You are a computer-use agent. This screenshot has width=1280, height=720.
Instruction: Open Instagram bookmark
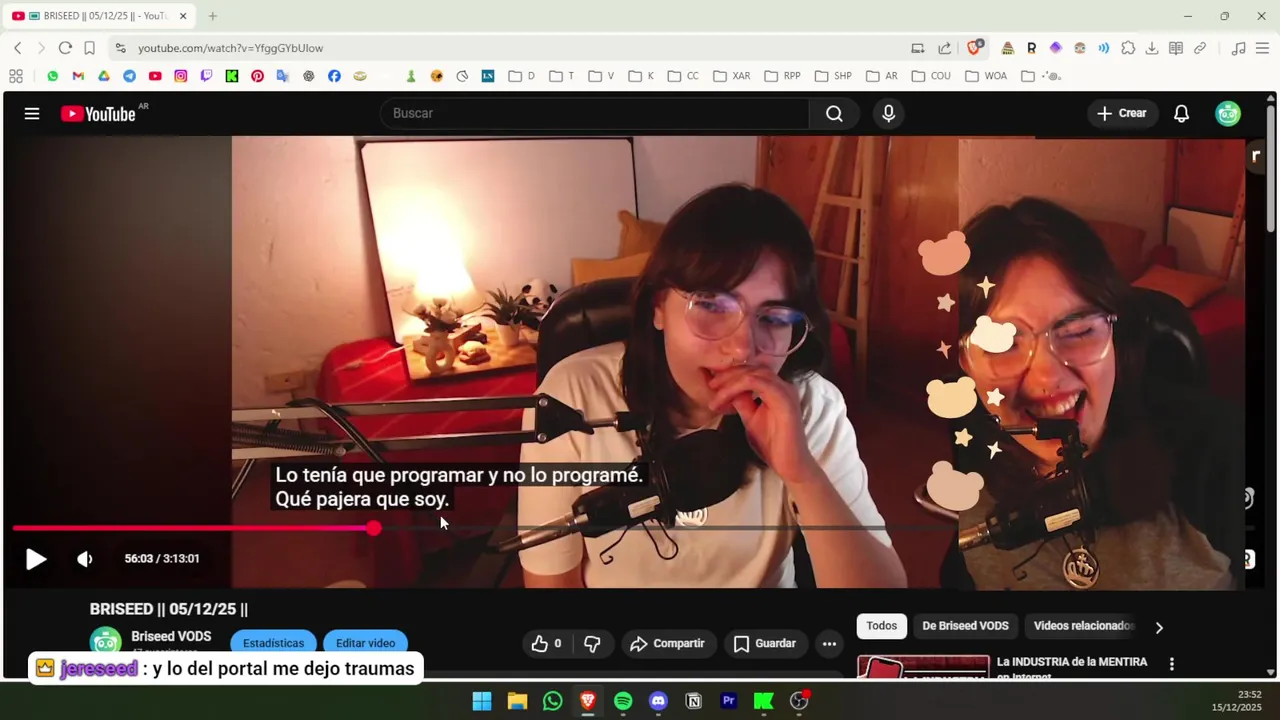tap(180, 76)
